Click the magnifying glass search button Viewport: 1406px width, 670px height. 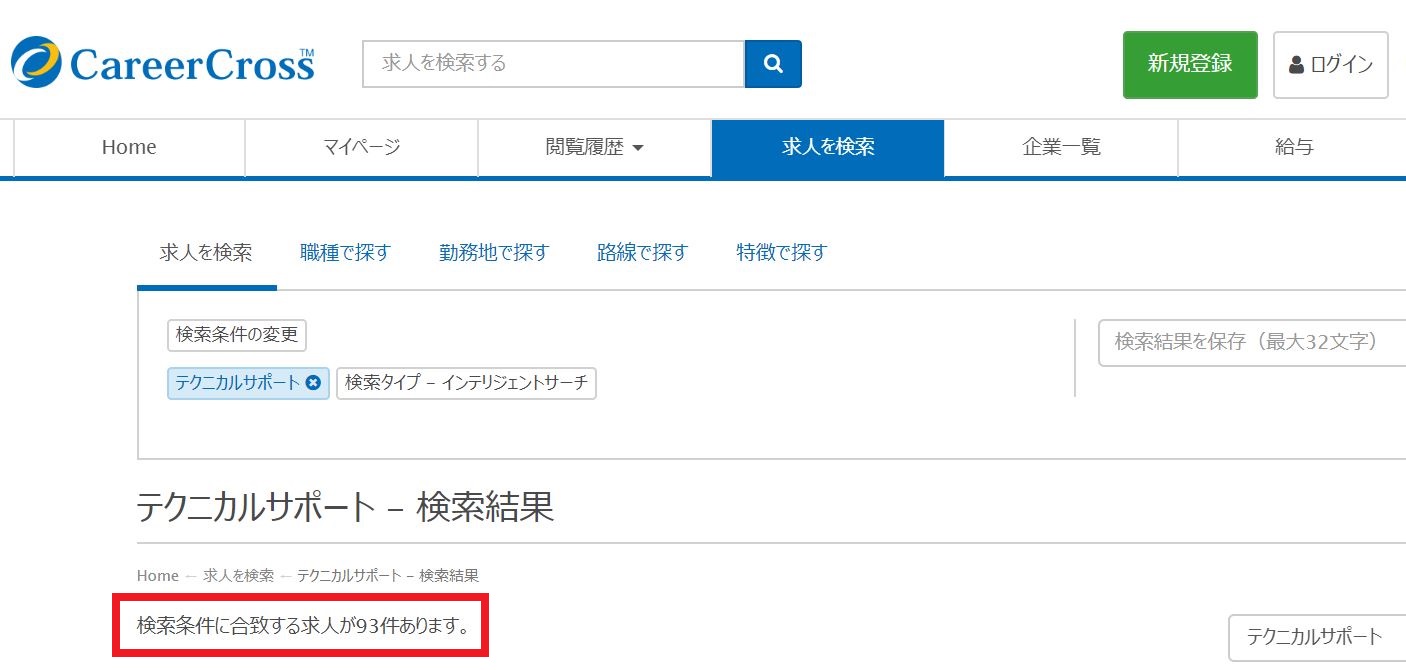773,64
